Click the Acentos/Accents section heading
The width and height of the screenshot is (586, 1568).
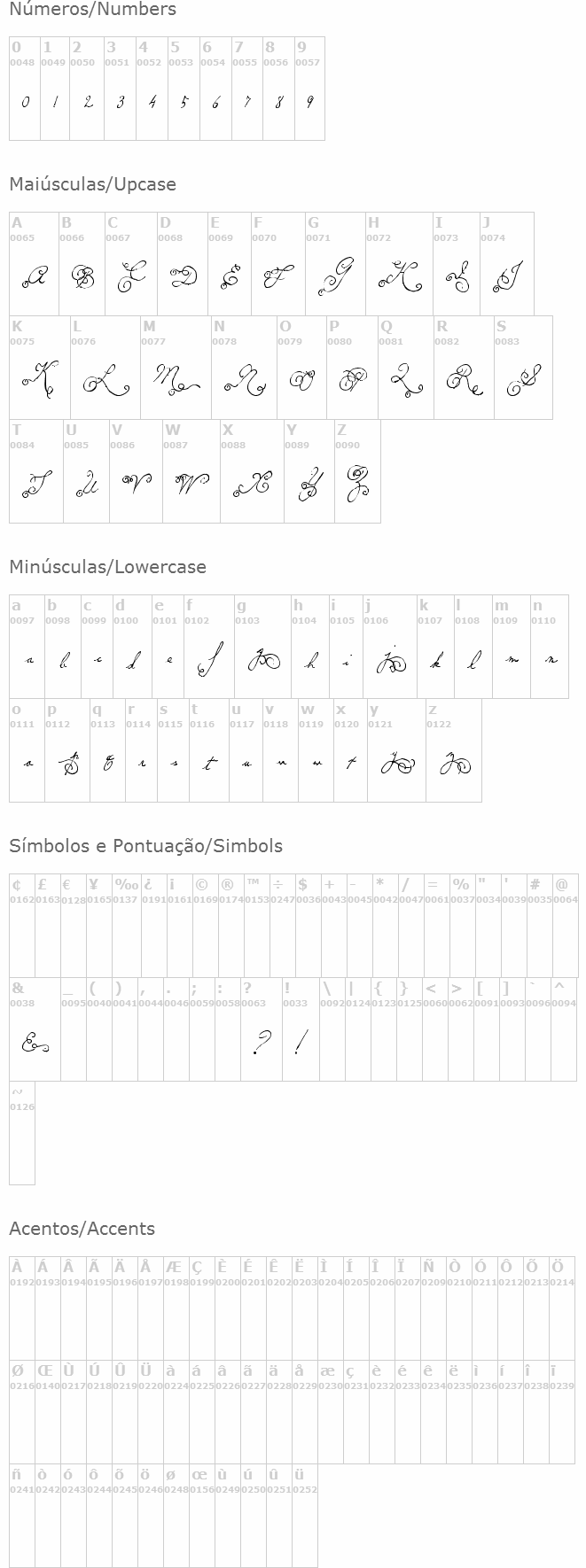click(82, 1229)
